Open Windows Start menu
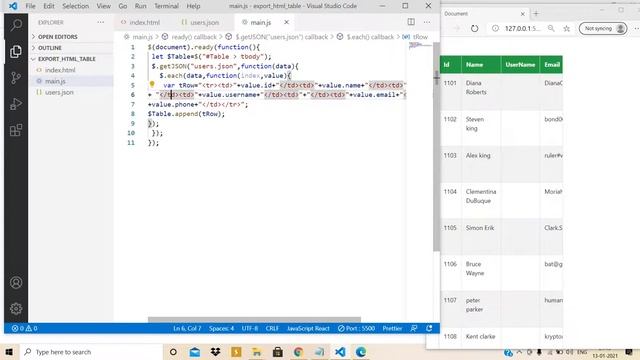The width and height of the screenshot is (640, 360). tap(9, 352)
